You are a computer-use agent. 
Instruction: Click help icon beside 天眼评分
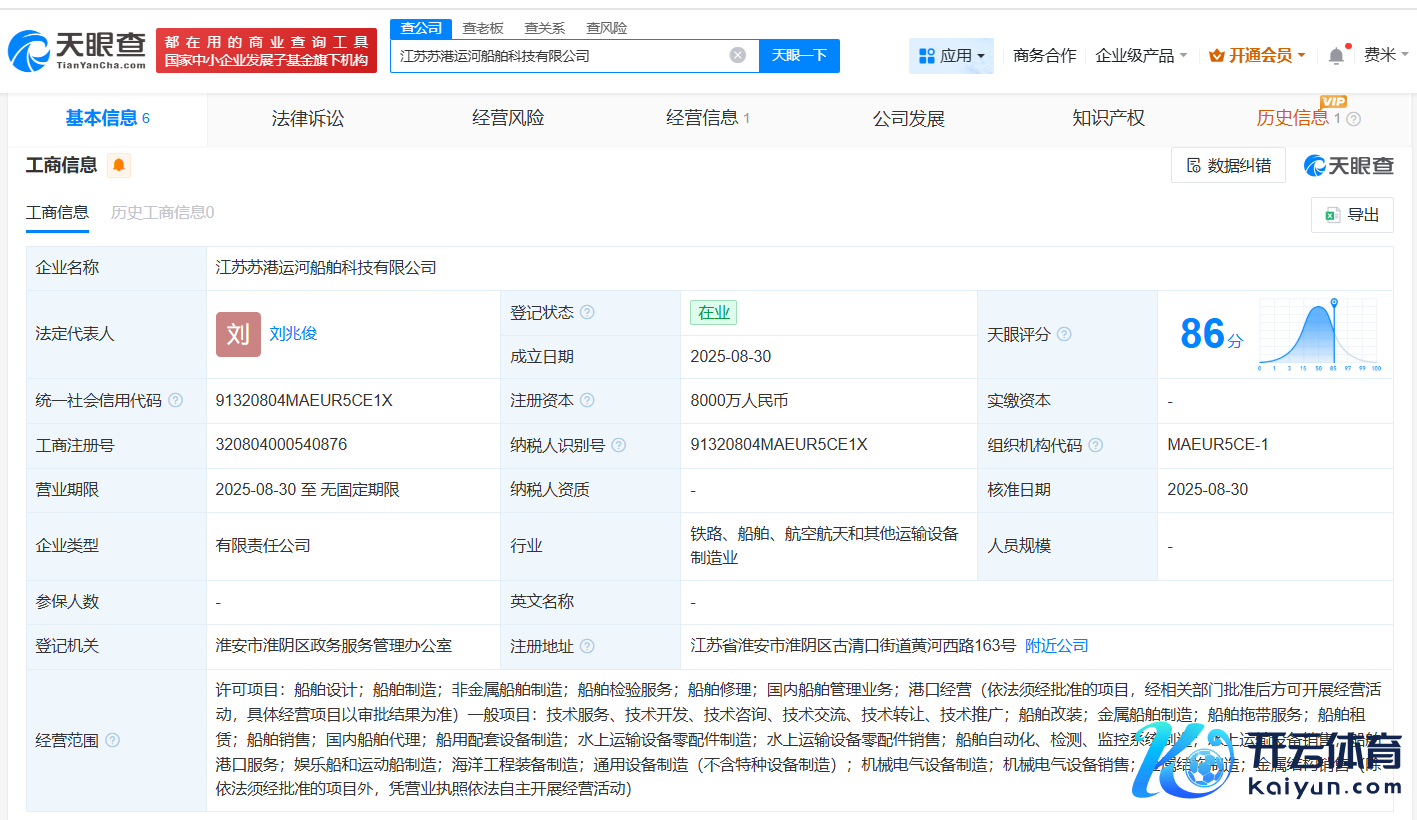pos(1064,334)
